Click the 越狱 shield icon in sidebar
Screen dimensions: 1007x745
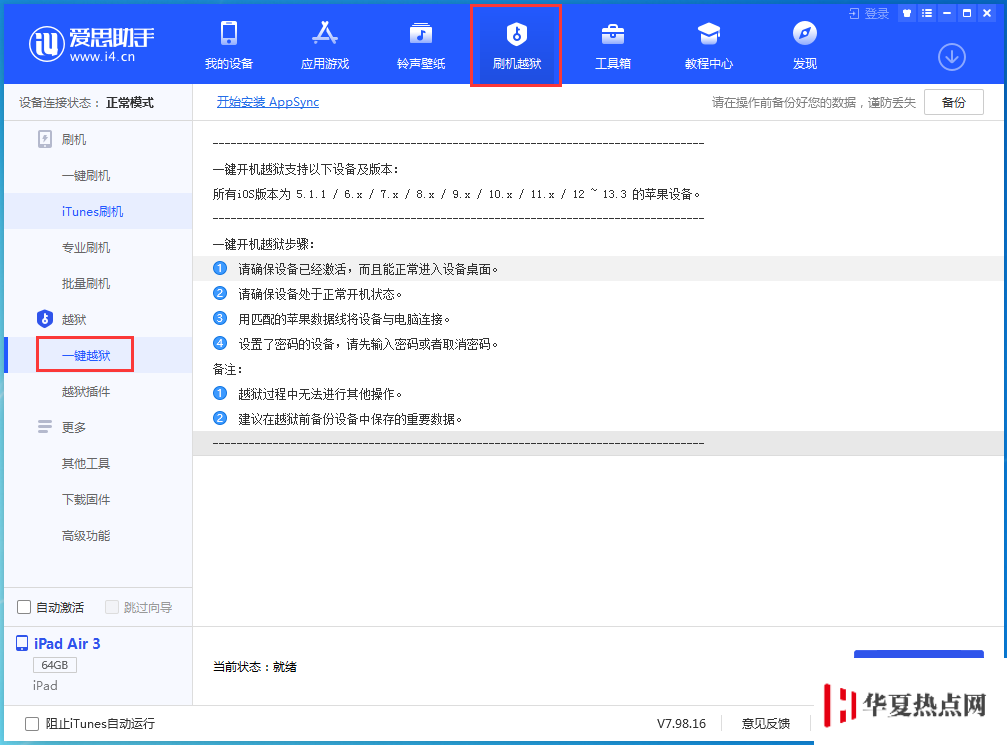click(x=45, y=319)
